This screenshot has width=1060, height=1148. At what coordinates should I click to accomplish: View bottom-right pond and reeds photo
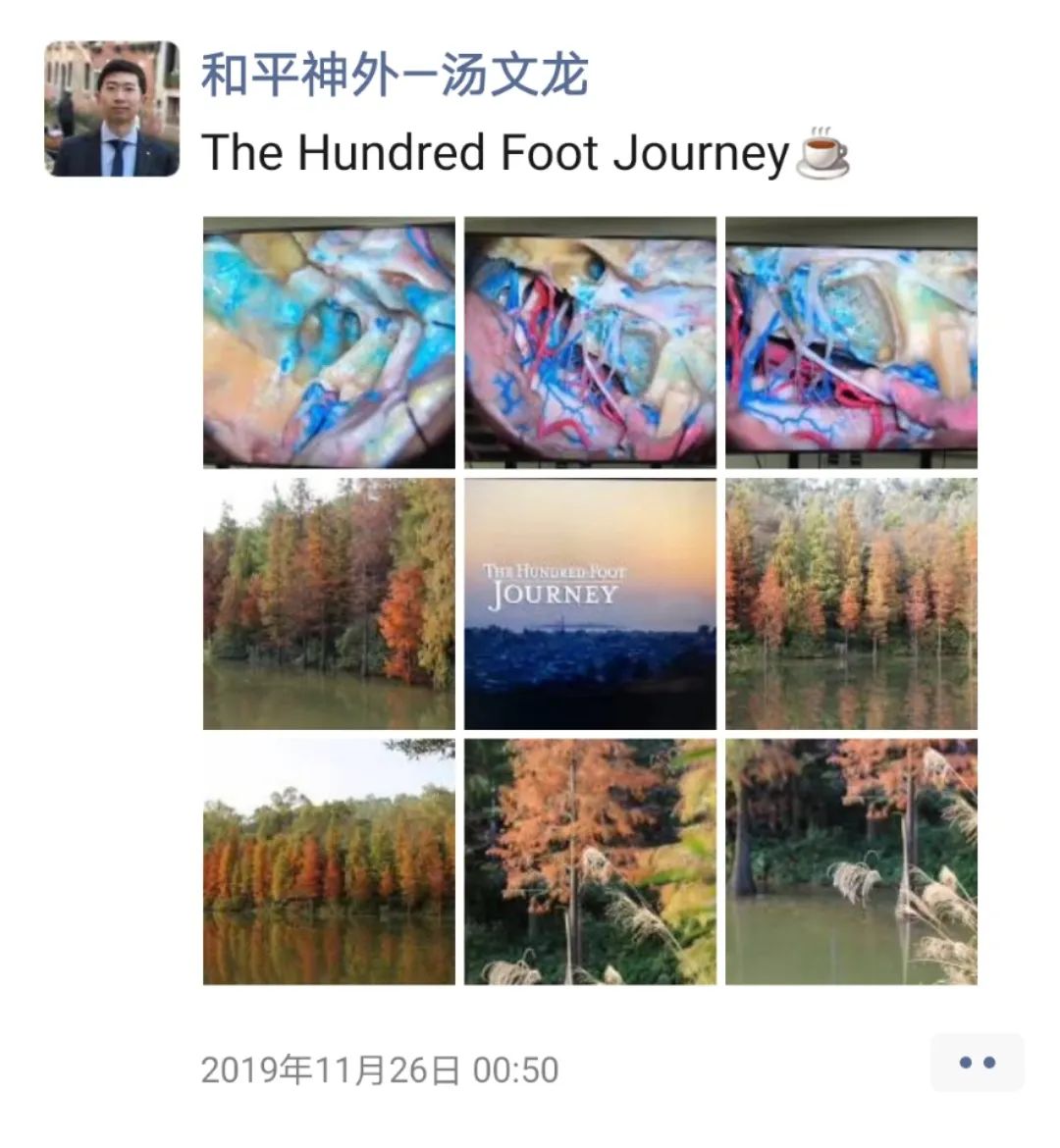(851, 861)
